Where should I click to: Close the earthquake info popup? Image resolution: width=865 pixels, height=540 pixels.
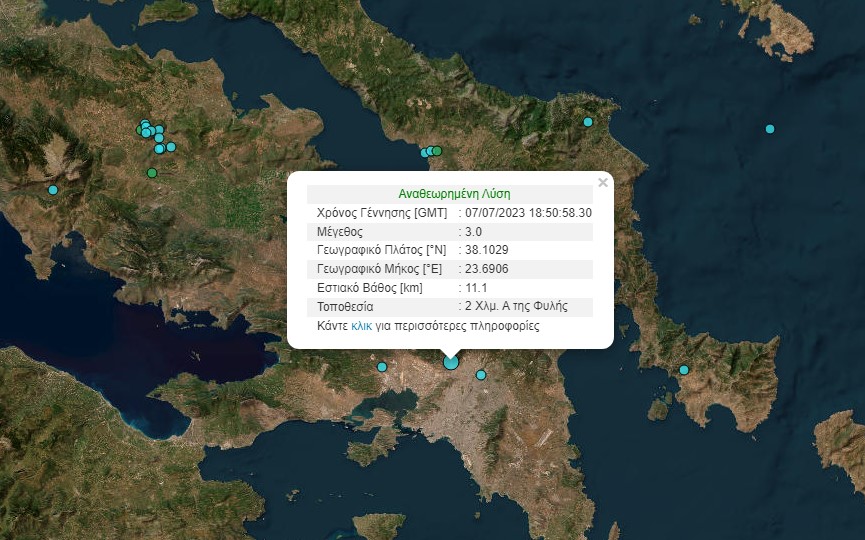pos(602,183)
